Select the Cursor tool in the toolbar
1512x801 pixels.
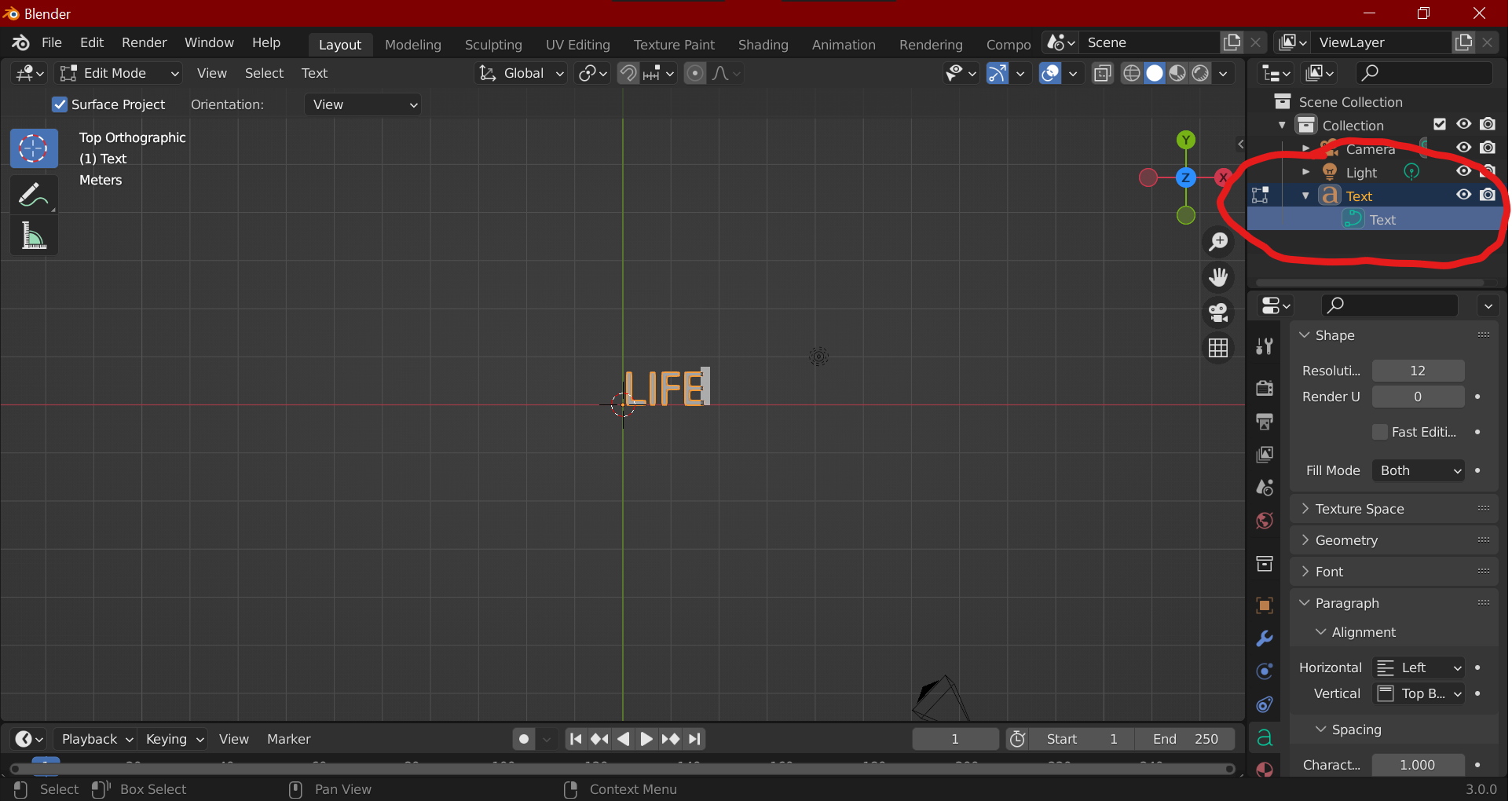point(34,148)
